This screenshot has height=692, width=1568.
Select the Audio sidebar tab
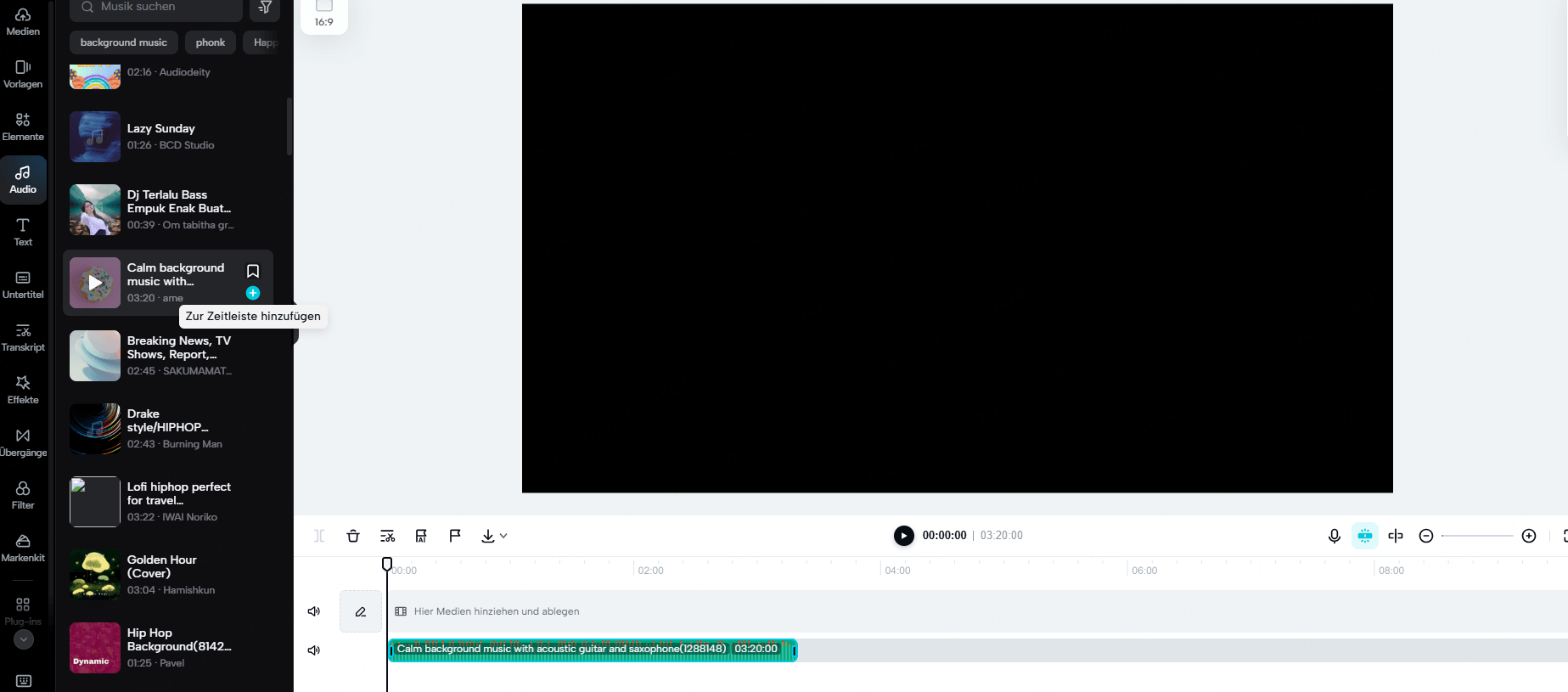pyautogui.click(x=23, y=180)
